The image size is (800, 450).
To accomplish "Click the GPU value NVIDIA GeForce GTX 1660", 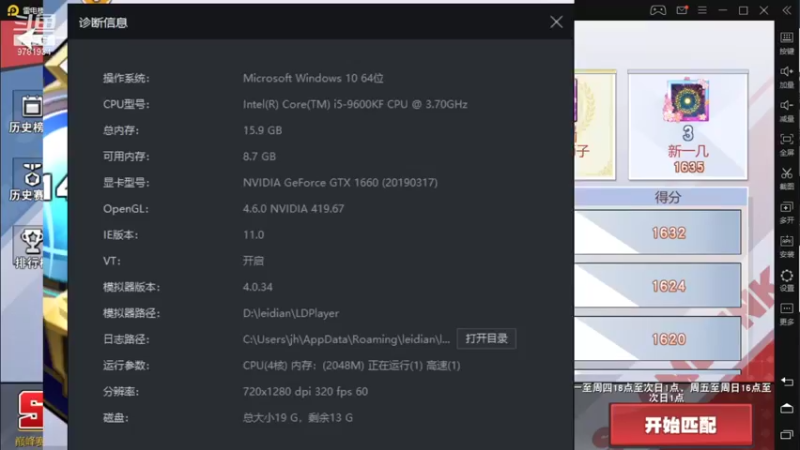I will tap(340, 183).
